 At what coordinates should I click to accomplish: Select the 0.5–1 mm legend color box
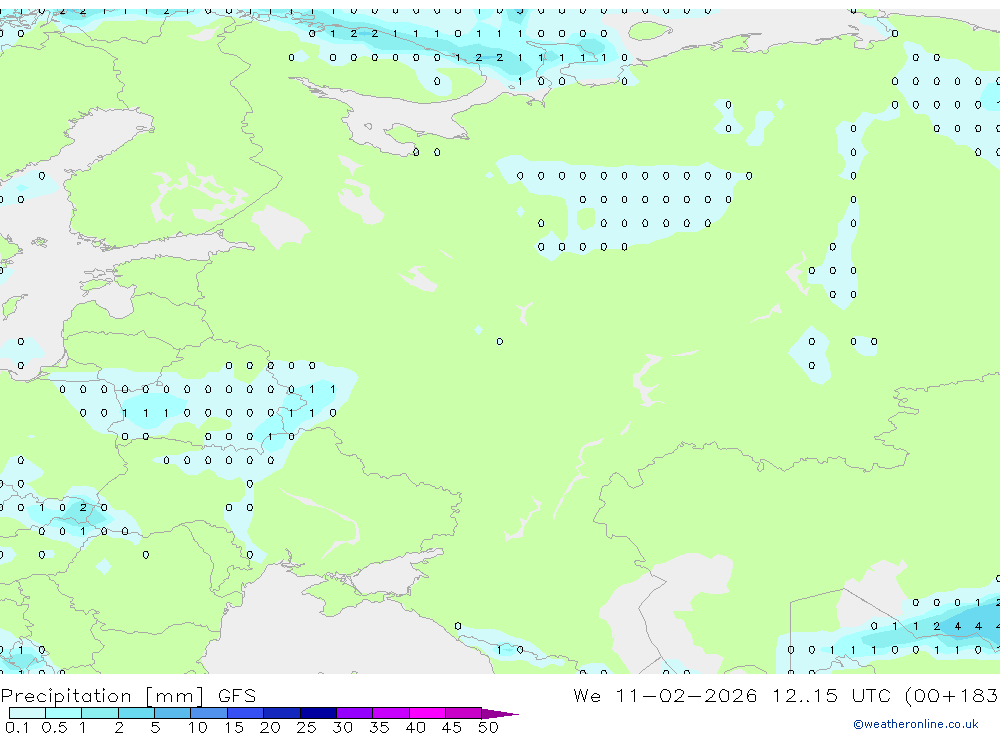point(64,713)
